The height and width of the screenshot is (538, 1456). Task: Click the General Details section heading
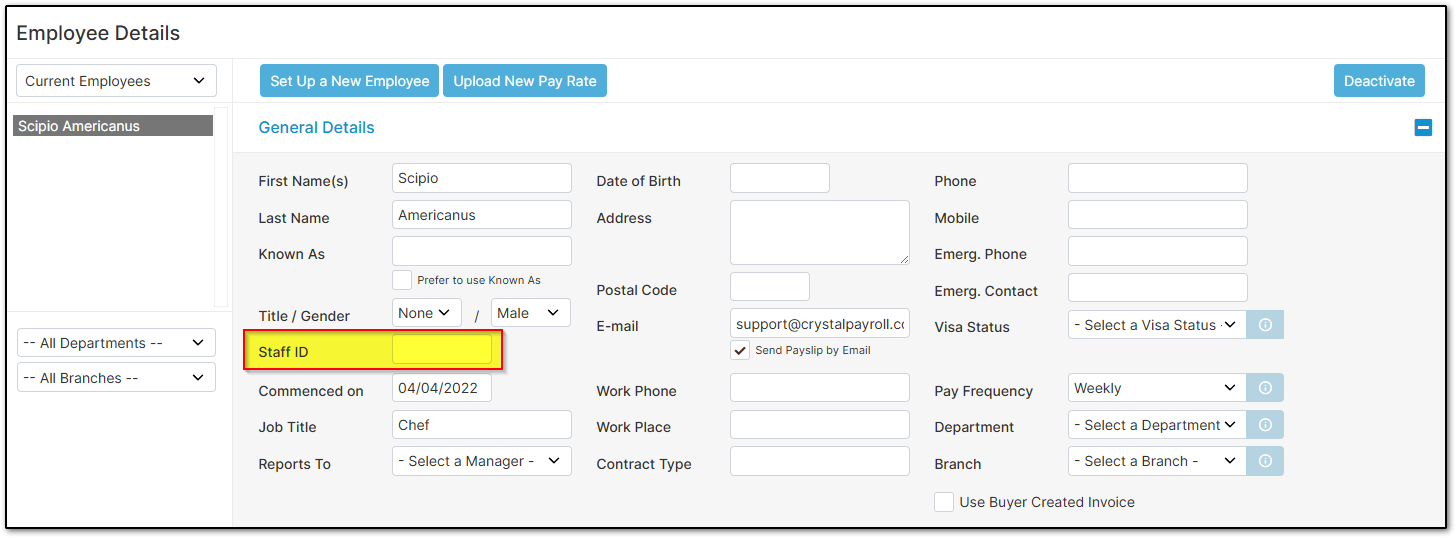click(x=317, y=128)
